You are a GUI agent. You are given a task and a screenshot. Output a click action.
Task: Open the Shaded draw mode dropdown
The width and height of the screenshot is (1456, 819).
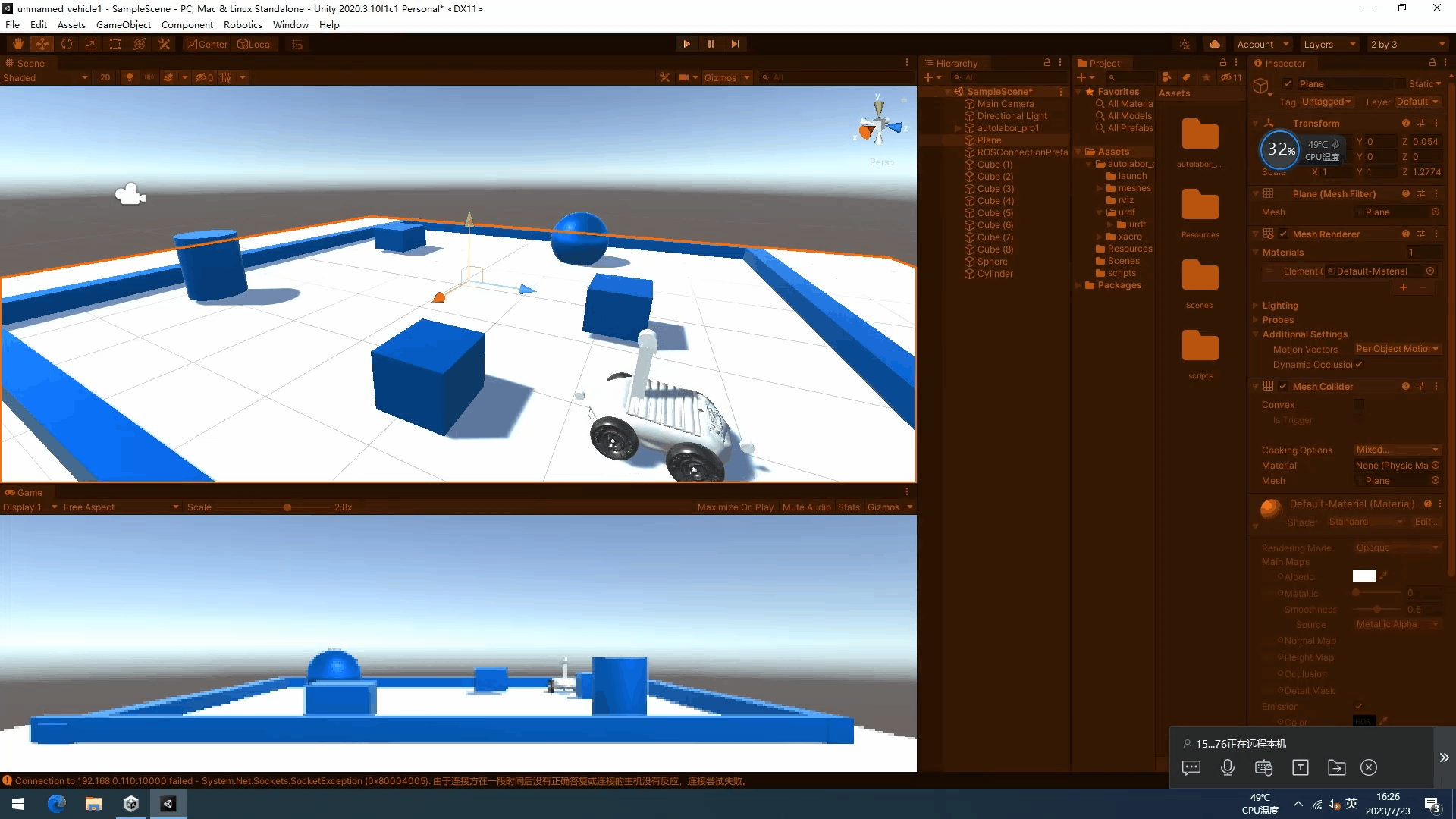tap(45, 77)
